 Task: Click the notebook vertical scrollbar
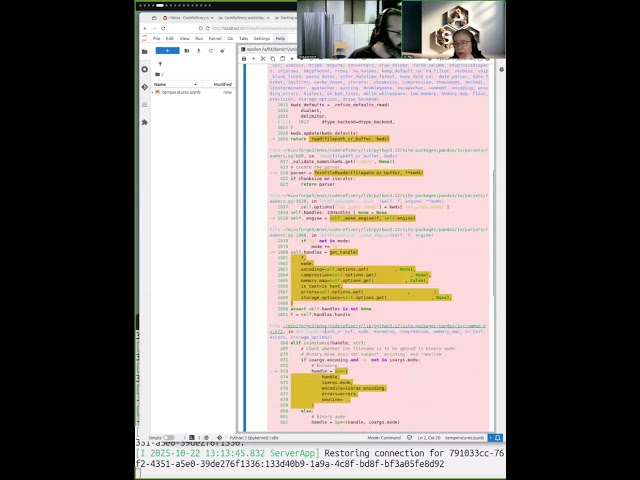492,233
